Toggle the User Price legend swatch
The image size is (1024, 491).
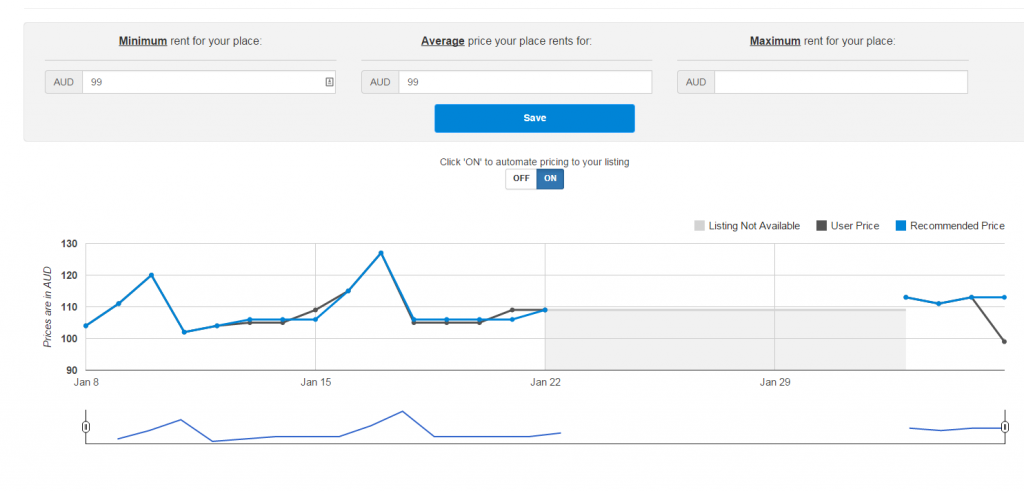click(822, 226)
